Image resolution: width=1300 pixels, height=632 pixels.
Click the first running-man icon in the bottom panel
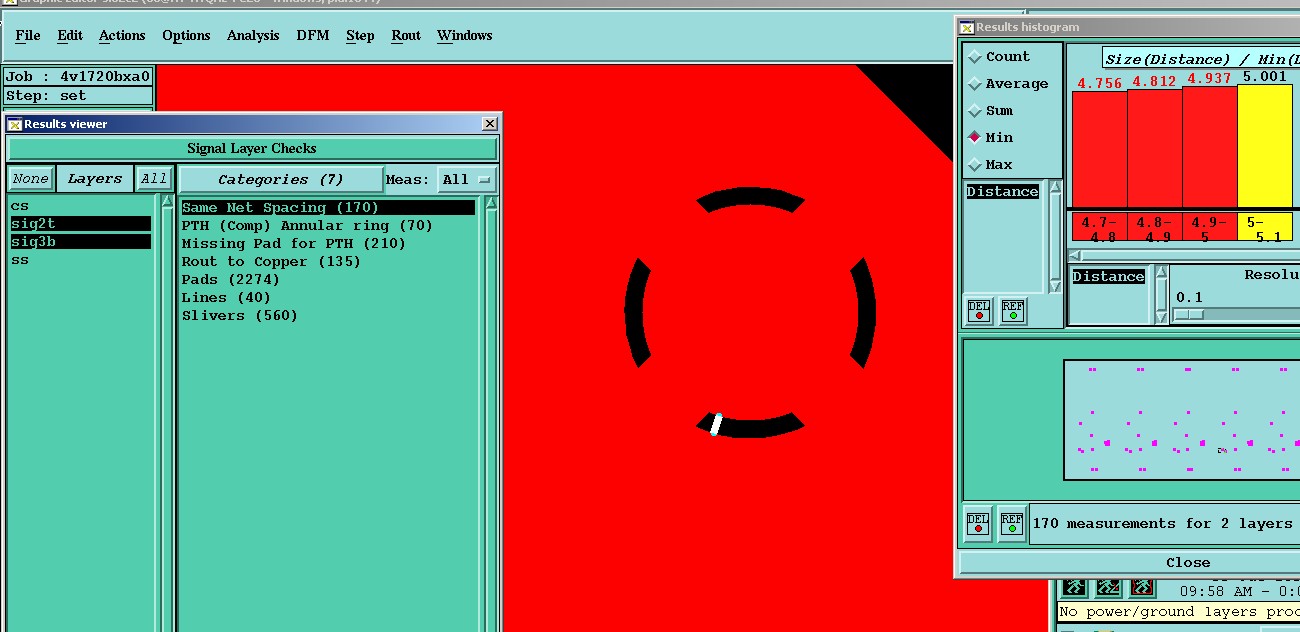1074,587
